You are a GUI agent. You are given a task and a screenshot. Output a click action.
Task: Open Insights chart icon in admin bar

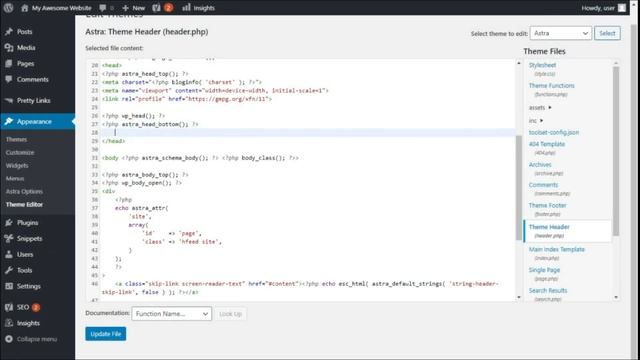point(186,7)
